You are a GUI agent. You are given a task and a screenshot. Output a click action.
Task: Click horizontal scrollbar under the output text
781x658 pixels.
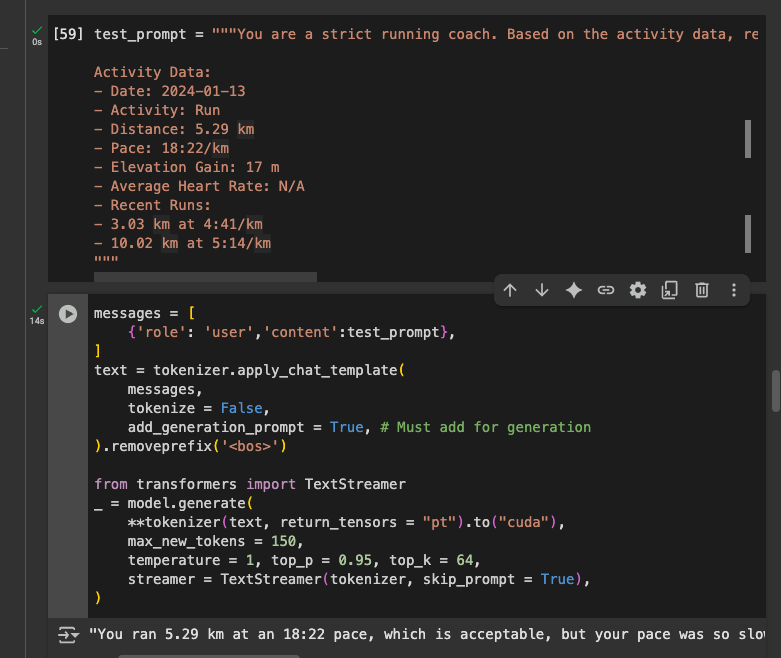[x=208, y=656]
